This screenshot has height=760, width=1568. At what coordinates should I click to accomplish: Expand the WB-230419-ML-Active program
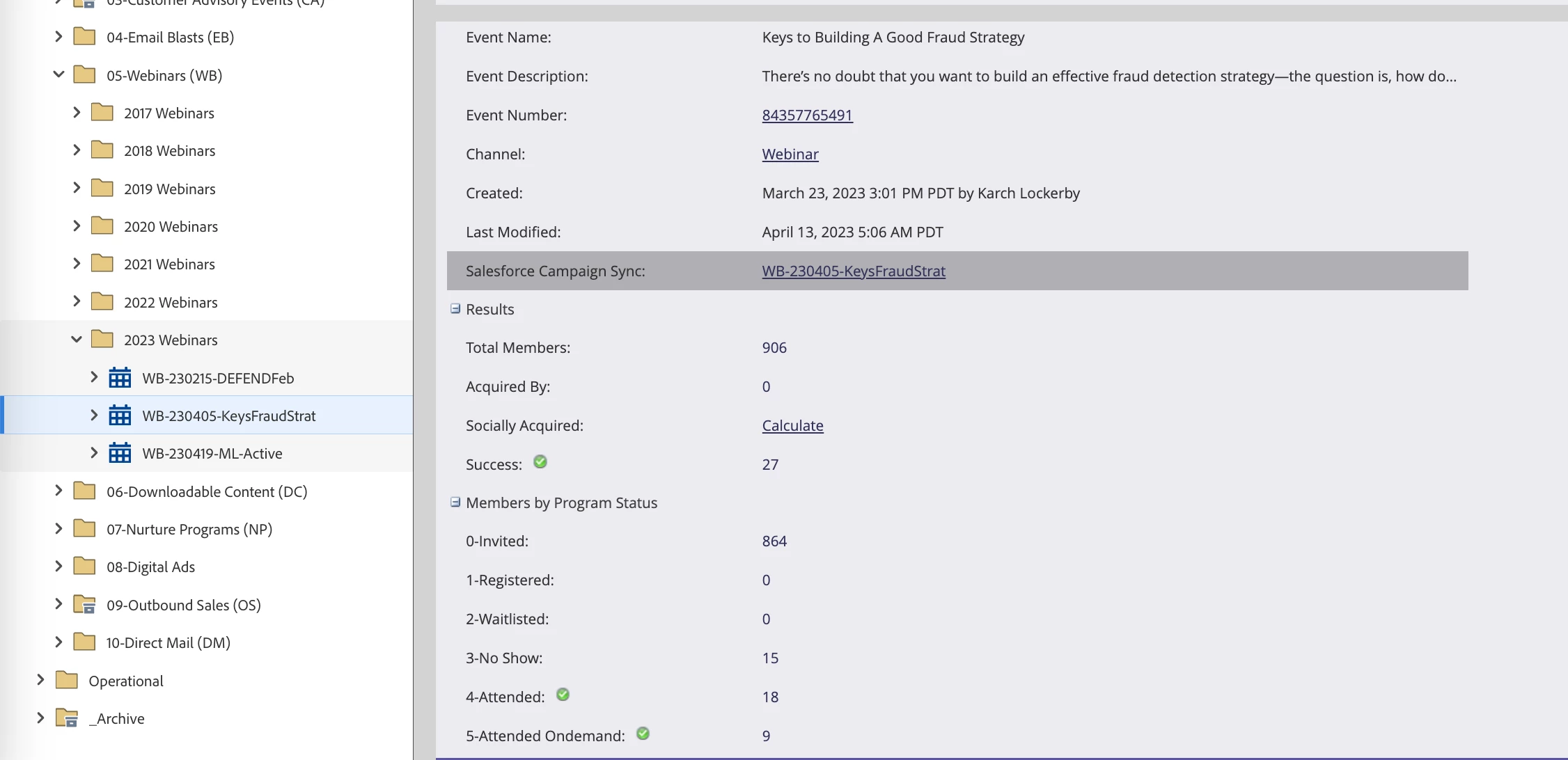click(94, 453)
